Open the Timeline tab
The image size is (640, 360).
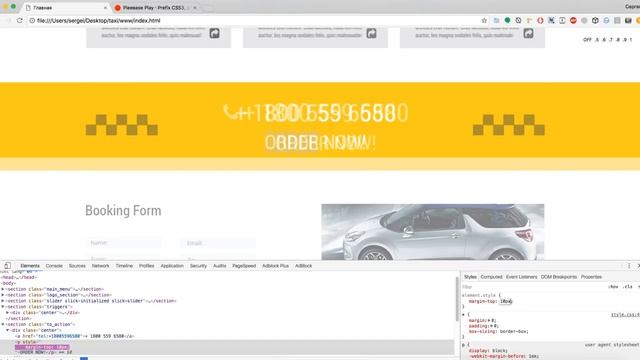(124, 266)
